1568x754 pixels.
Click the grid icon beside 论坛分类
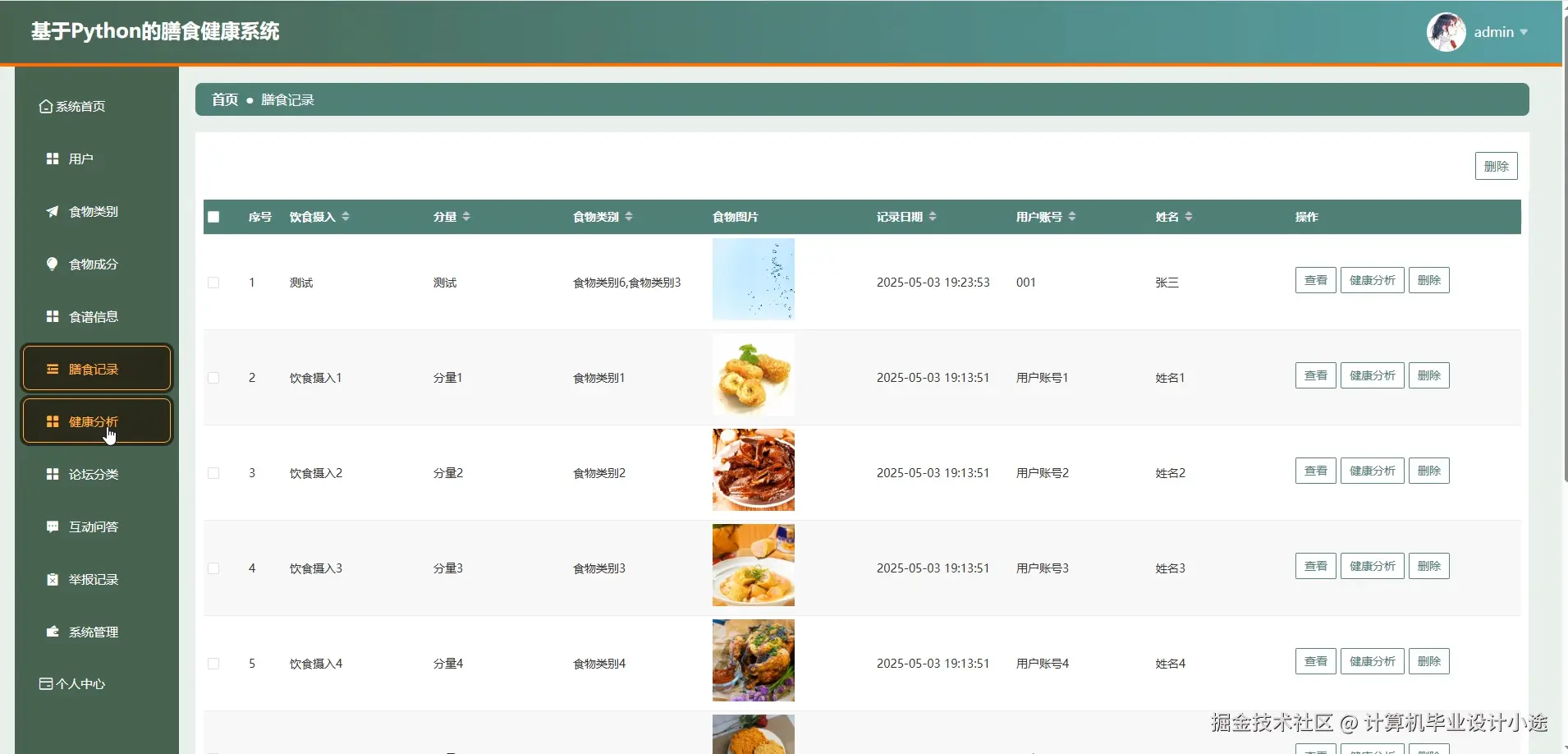pyautogui.click(x=53, y=474)
